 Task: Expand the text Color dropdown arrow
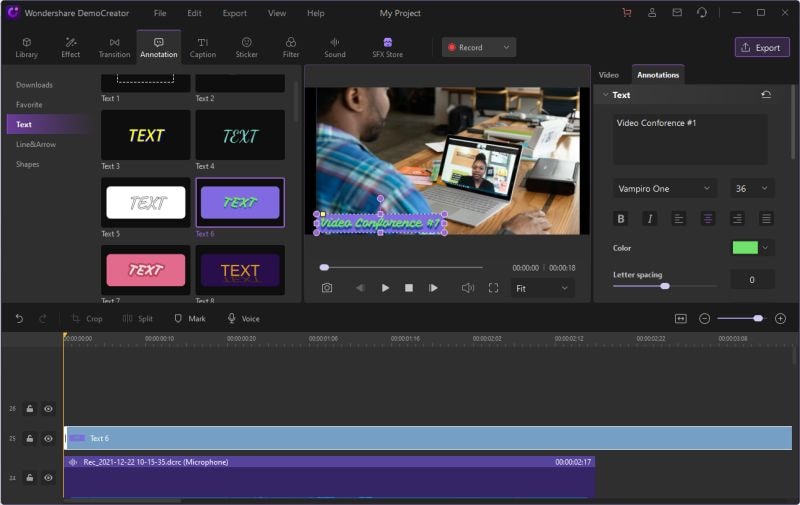[765, 248]
